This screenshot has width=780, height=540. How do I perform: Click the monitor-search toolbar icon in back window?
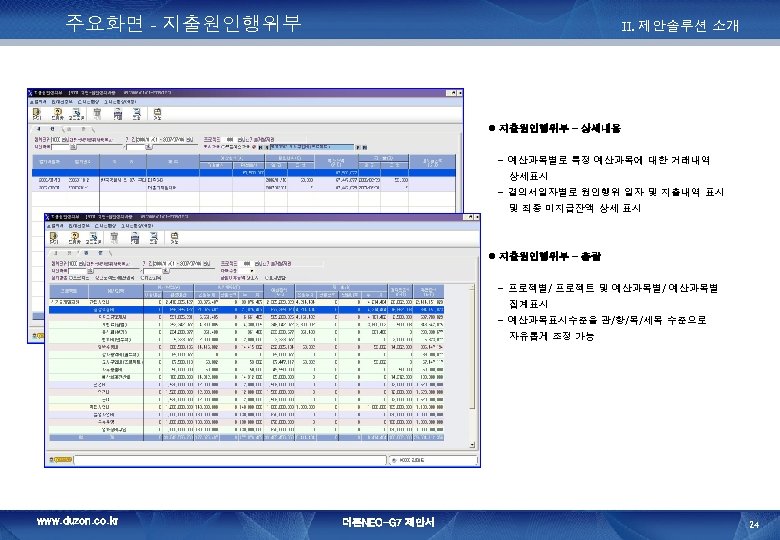[77, 114]
